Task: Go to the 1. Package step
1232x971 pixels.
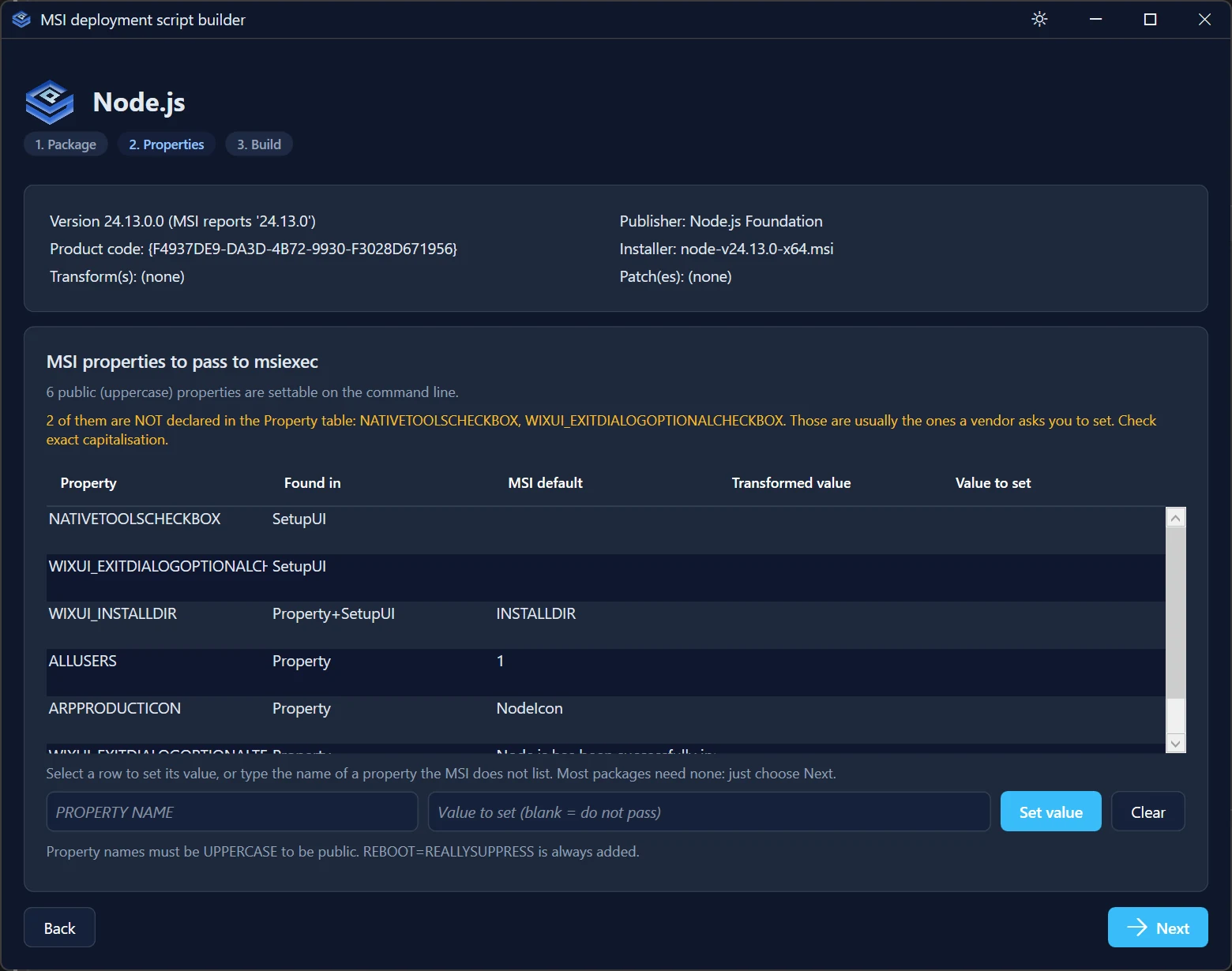Action: [x=66, y=144]
